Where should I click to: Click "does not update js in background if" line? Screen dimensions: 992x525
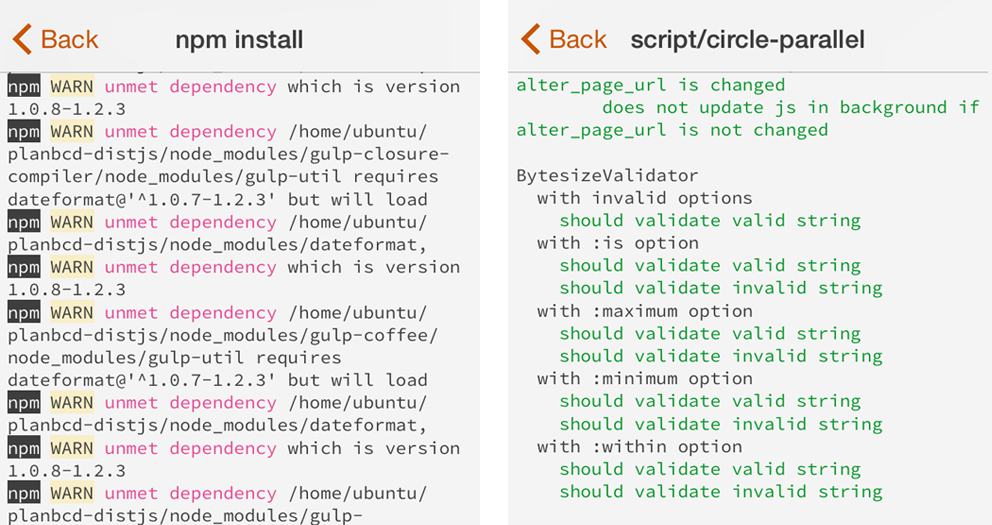click(790, 107)
